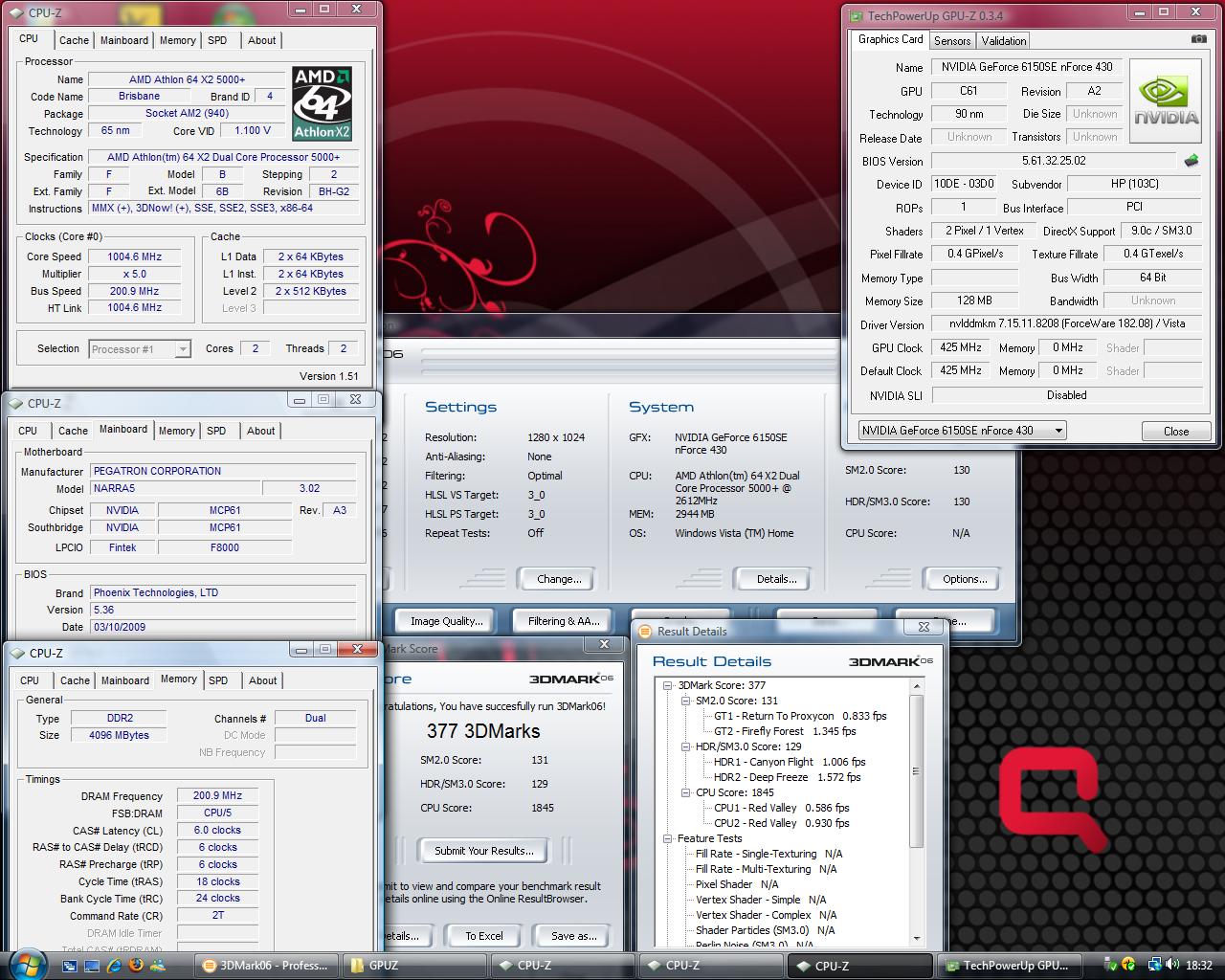Click the BIOS Version field 5.61.32.25.02
The image size is (1225, 980).
click(x=1054, y=162)
